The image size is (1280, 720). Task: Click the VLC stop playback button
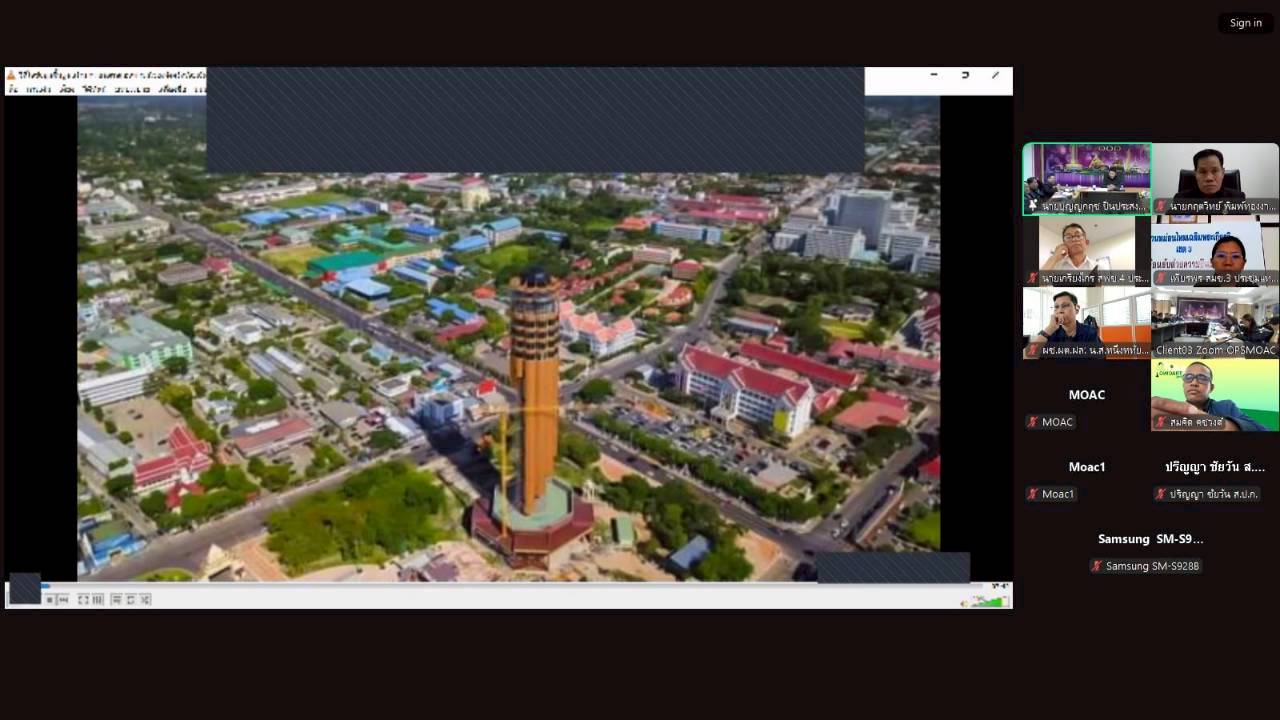point(50,600)
